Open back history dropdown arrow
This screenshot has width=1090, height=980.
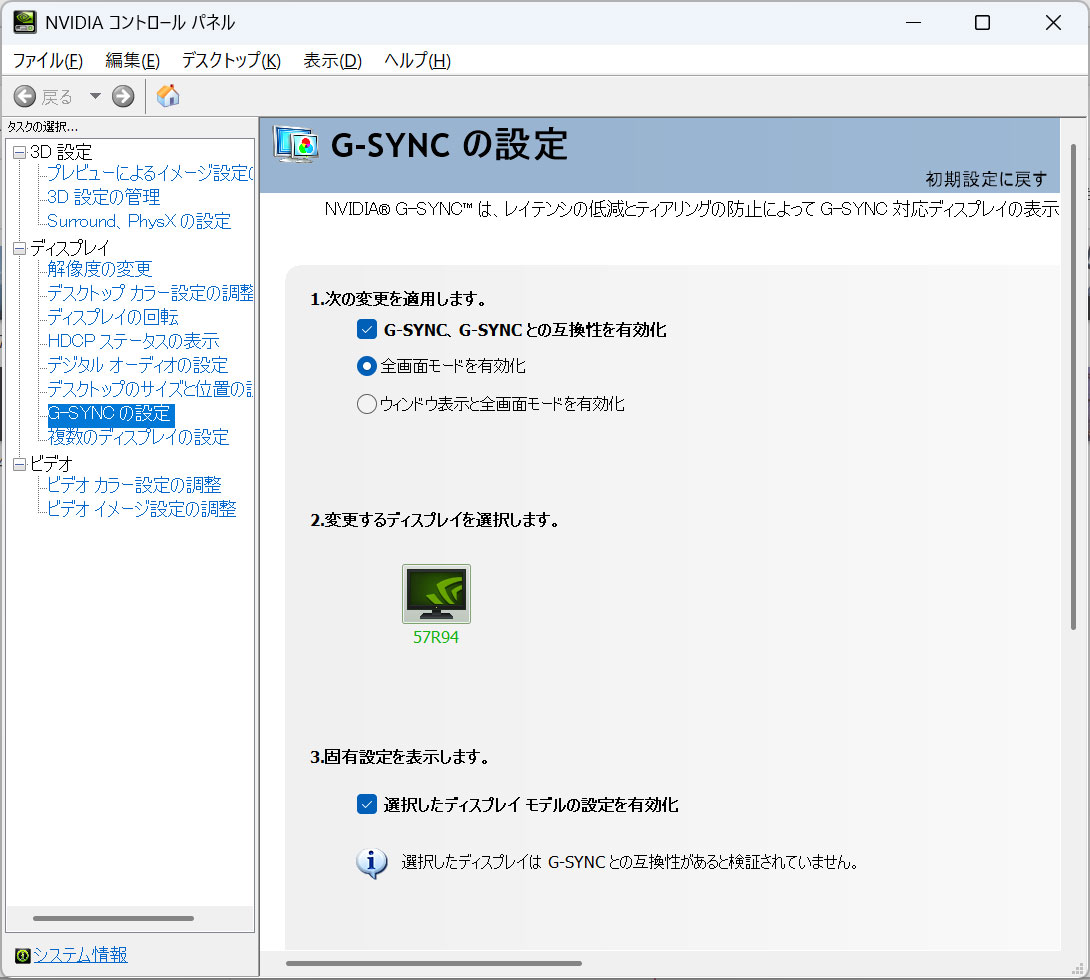pos(95,97)
